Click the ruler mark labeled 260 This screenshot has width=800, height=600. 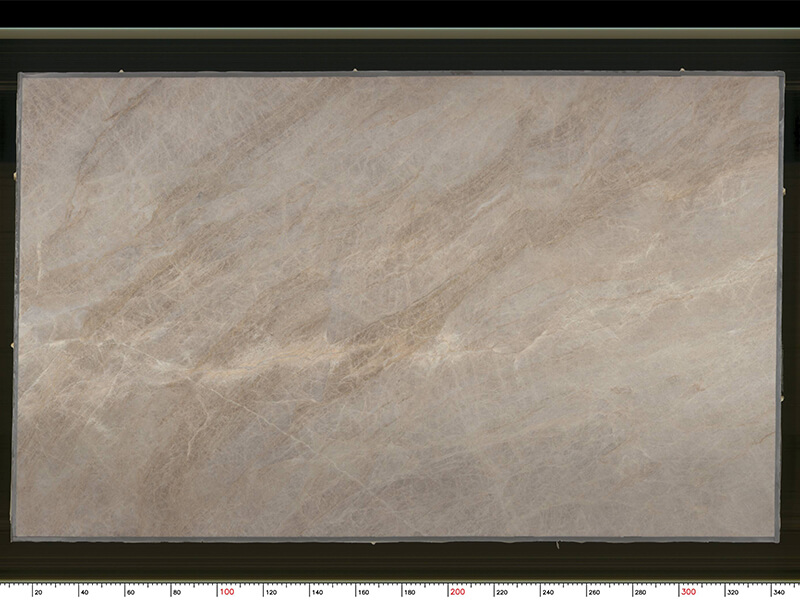(x=594, y=592)
